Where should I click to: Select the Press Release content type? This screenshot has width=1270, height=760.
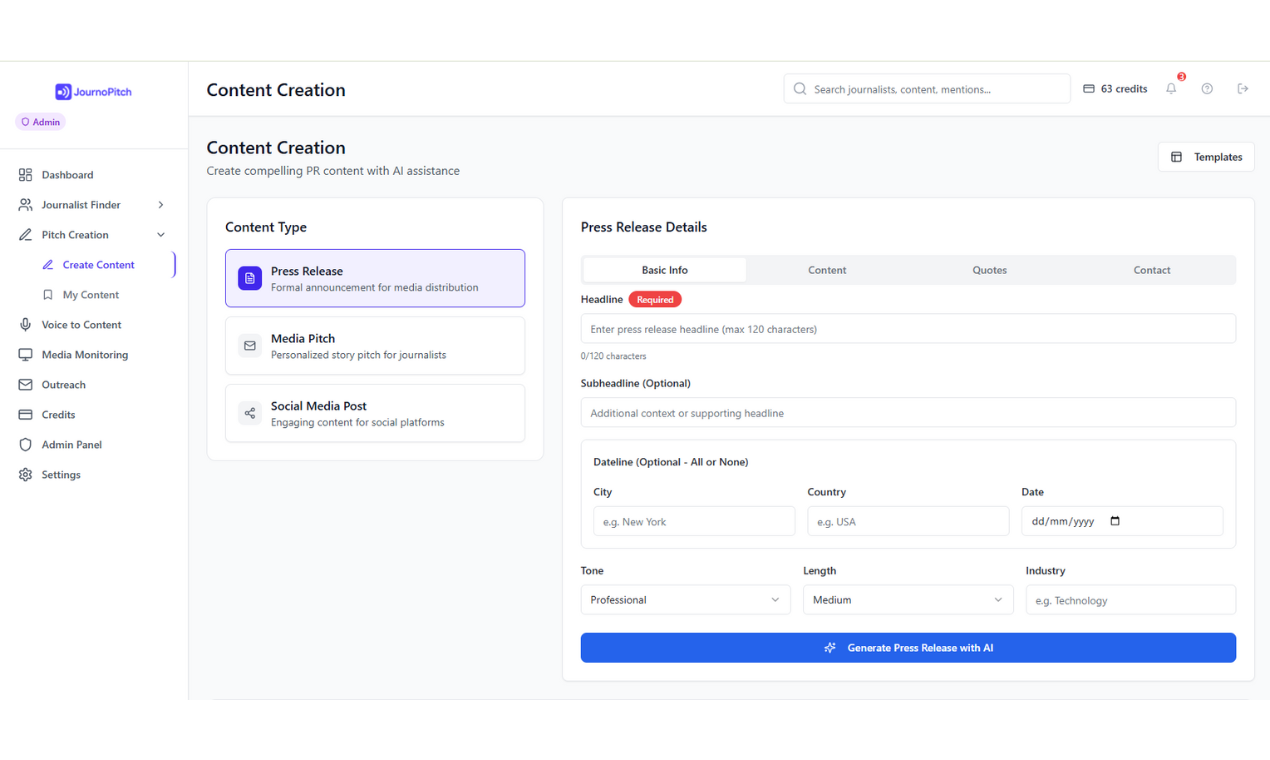tap(374, 278)
